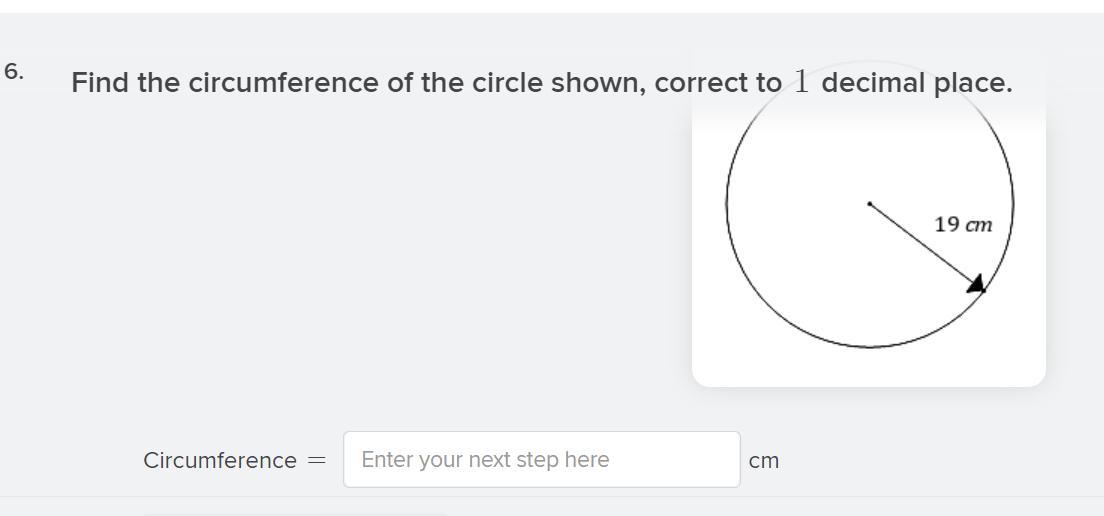Click the black arrowhead on the radius

[977, 285]
